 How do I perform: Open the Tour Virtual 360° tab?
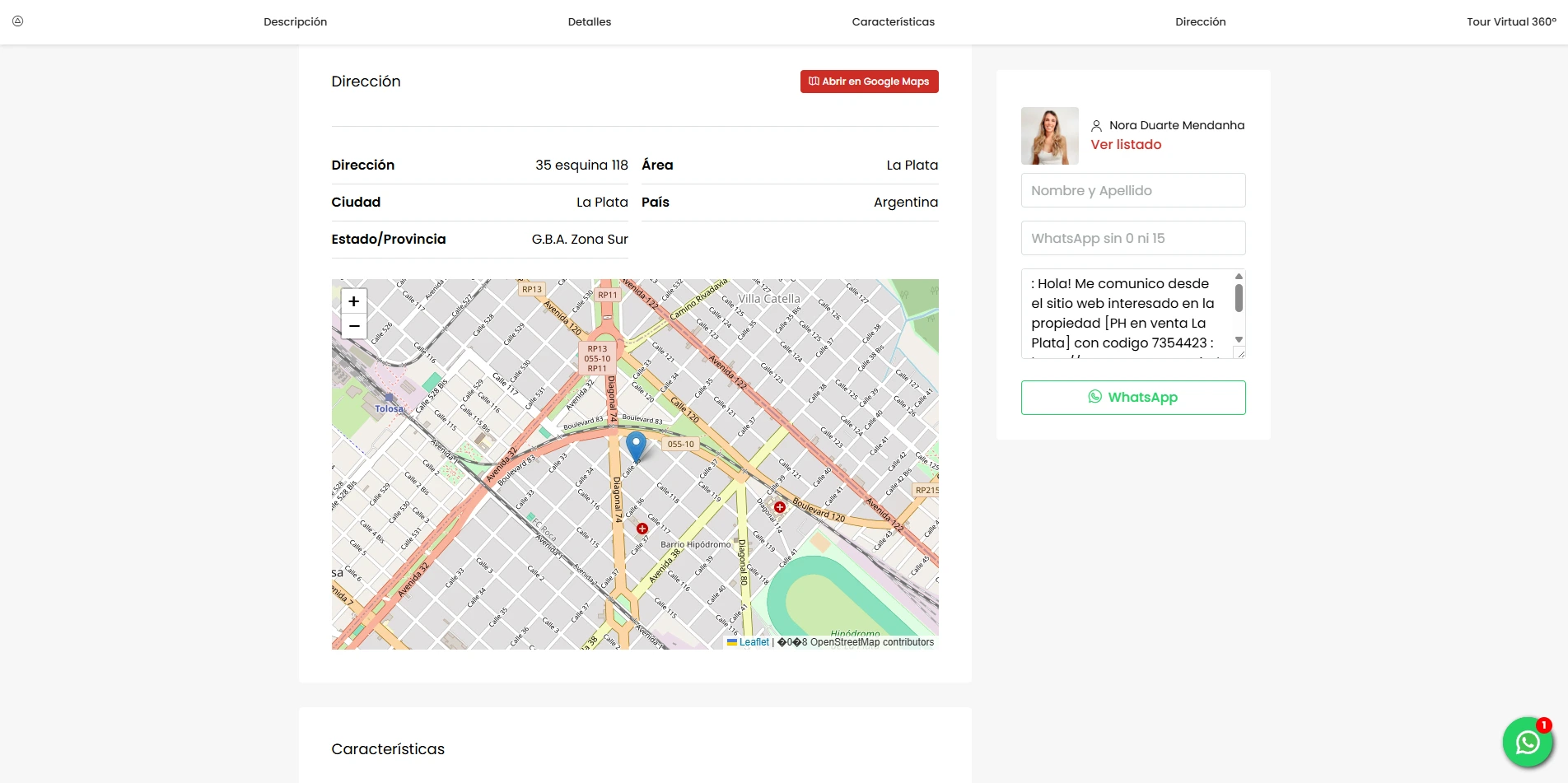click(x=1510, y=22)
